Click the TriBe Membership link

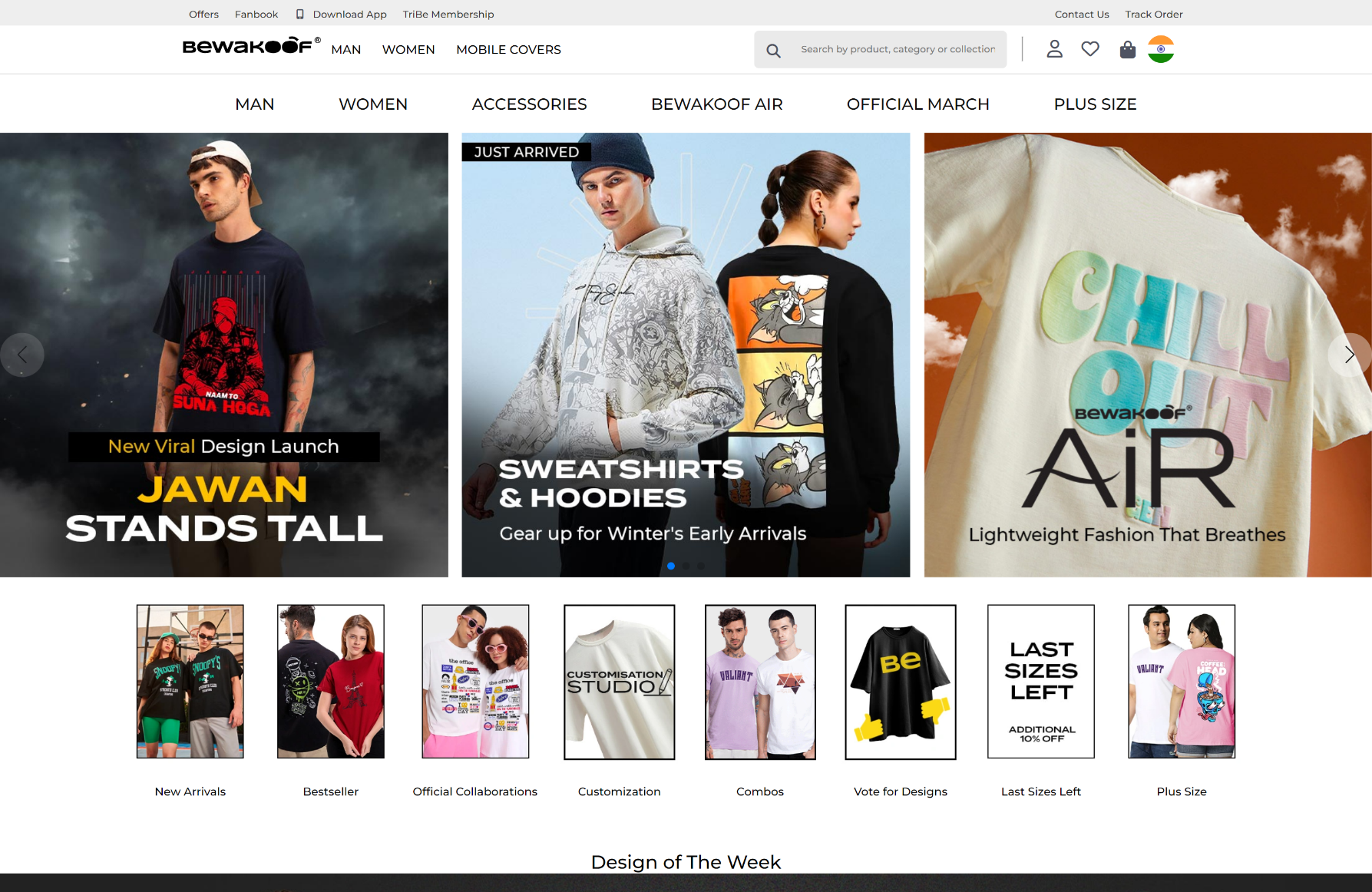click(448, 13)
